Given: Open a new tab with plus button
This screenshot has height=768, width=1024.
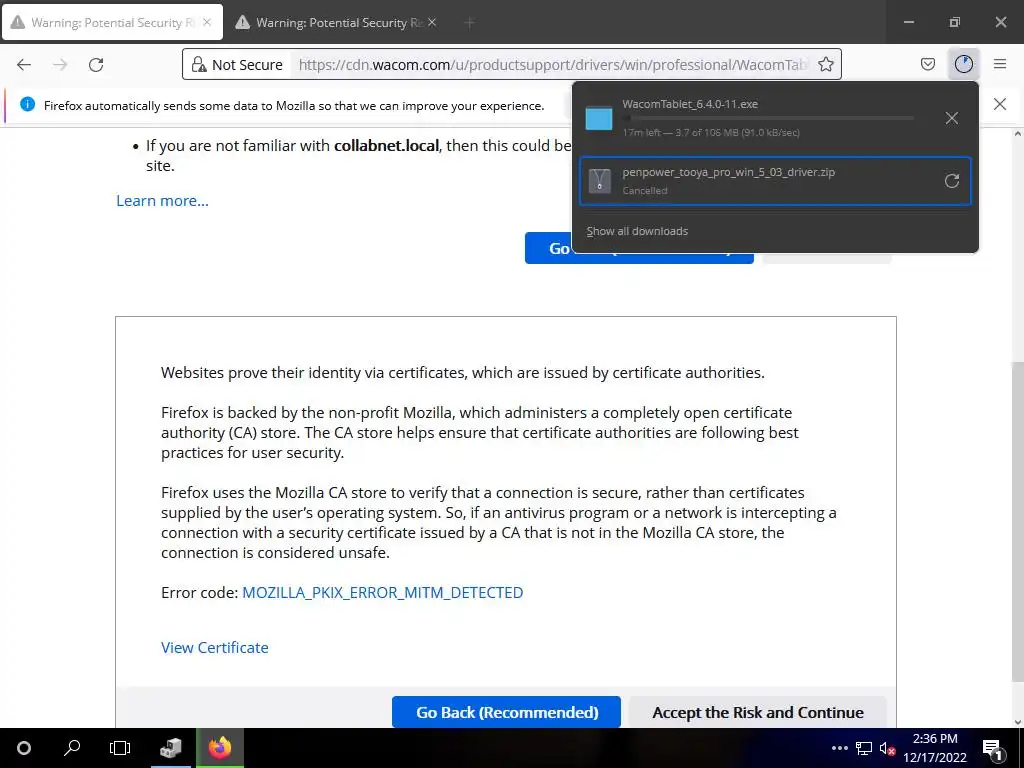Looking at the screenshot, I should click(x=470, y=23).
